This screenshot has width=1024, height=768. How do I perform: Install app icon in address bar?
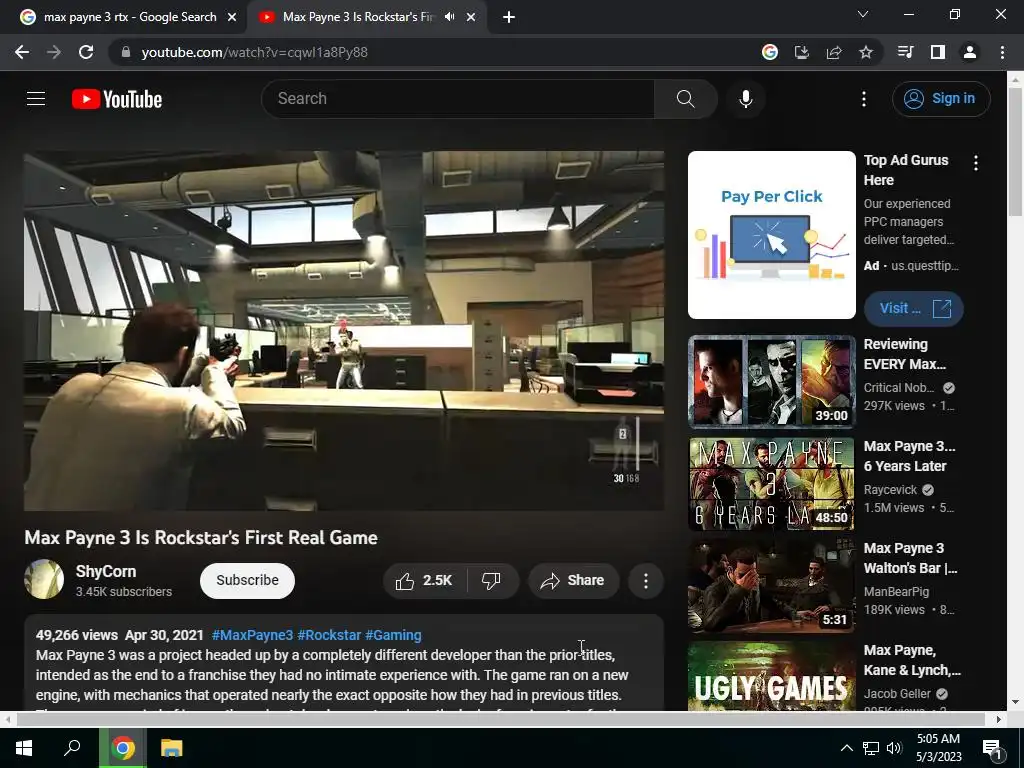pos(801,52)
